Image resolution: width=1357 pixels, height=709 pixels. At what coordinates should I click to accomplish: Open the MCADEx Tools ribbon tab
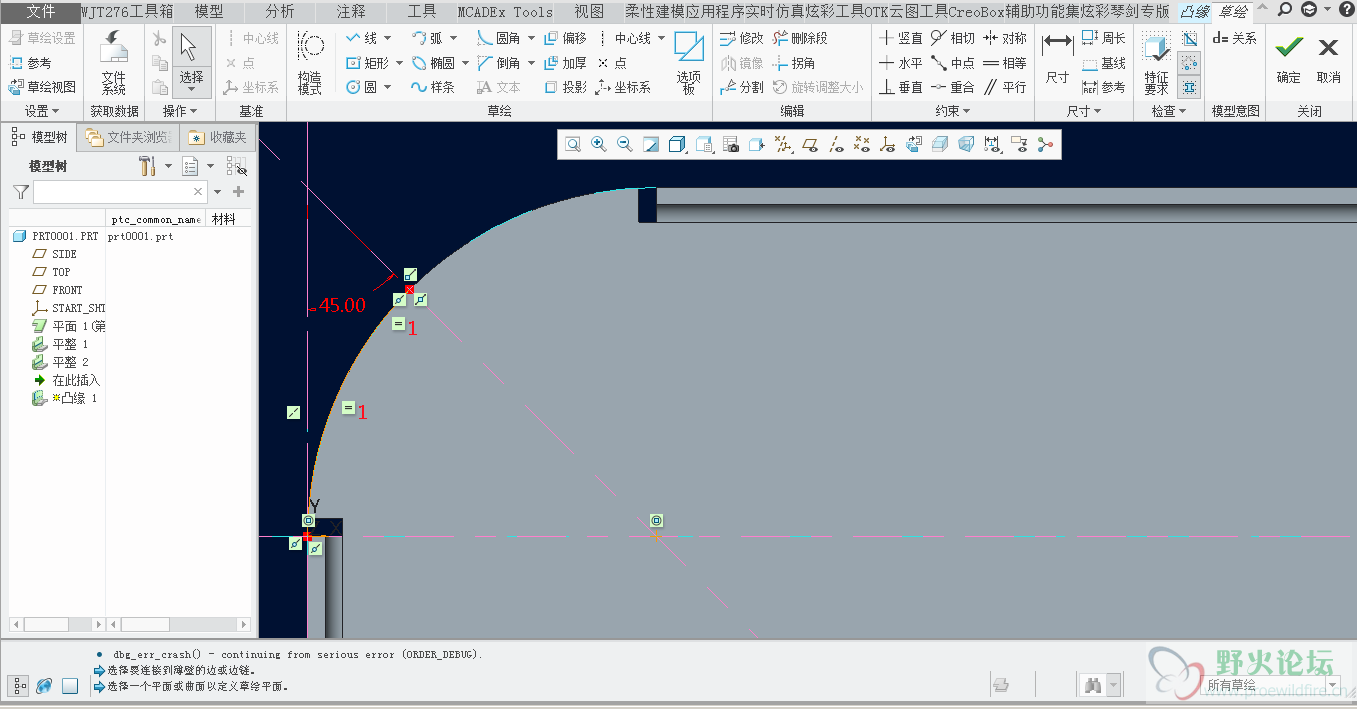(505, 12)
